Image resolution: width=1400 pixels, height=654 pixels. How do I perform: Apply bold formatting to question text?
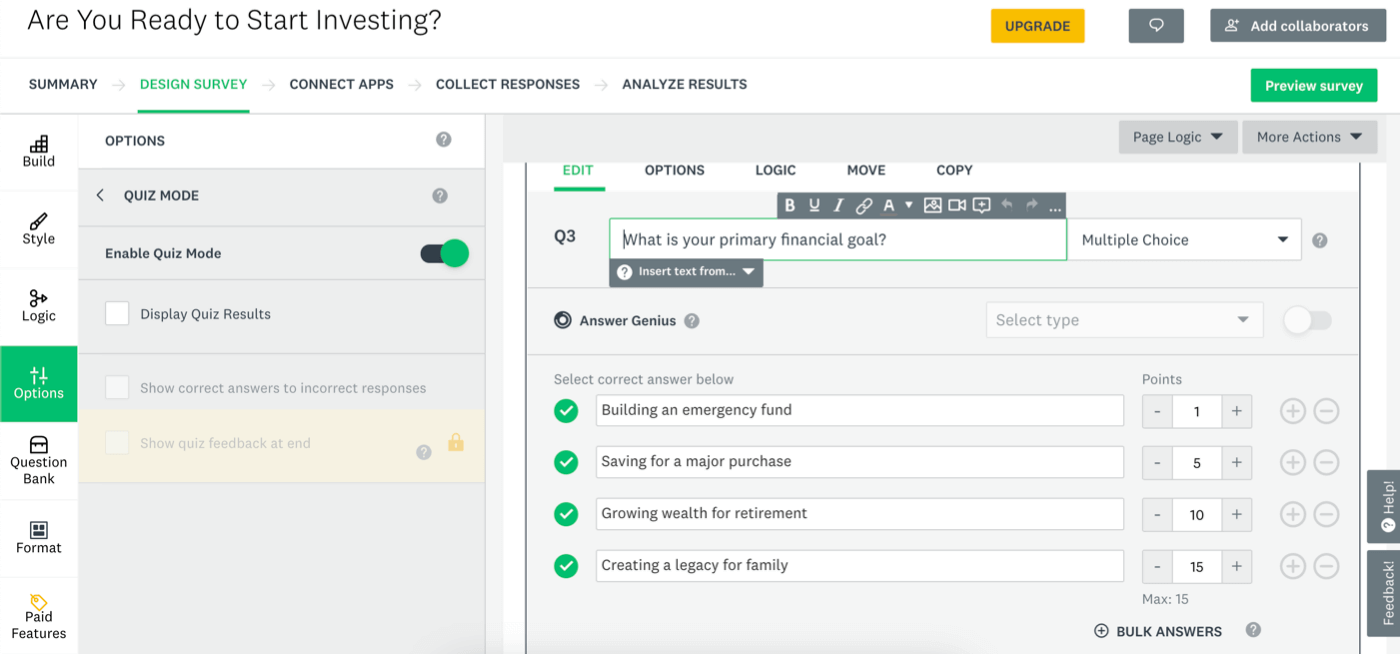(790, 205)
